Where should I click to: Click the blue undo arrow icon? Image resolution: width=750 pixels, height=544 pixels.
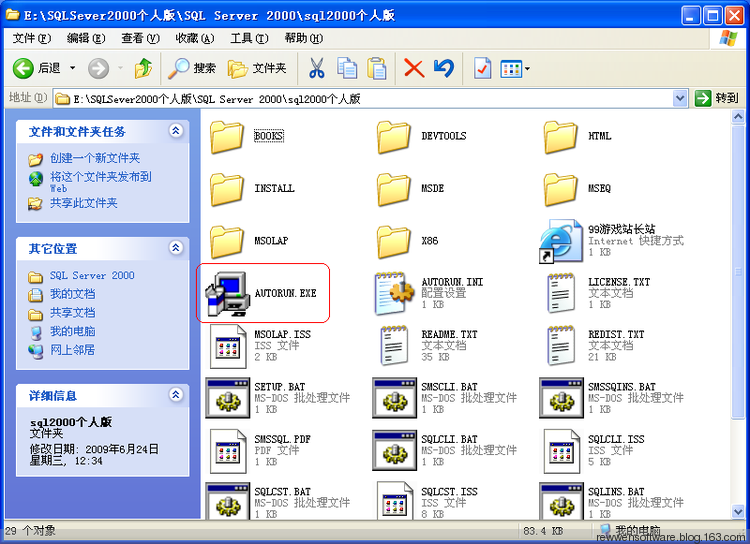point(444,68)
